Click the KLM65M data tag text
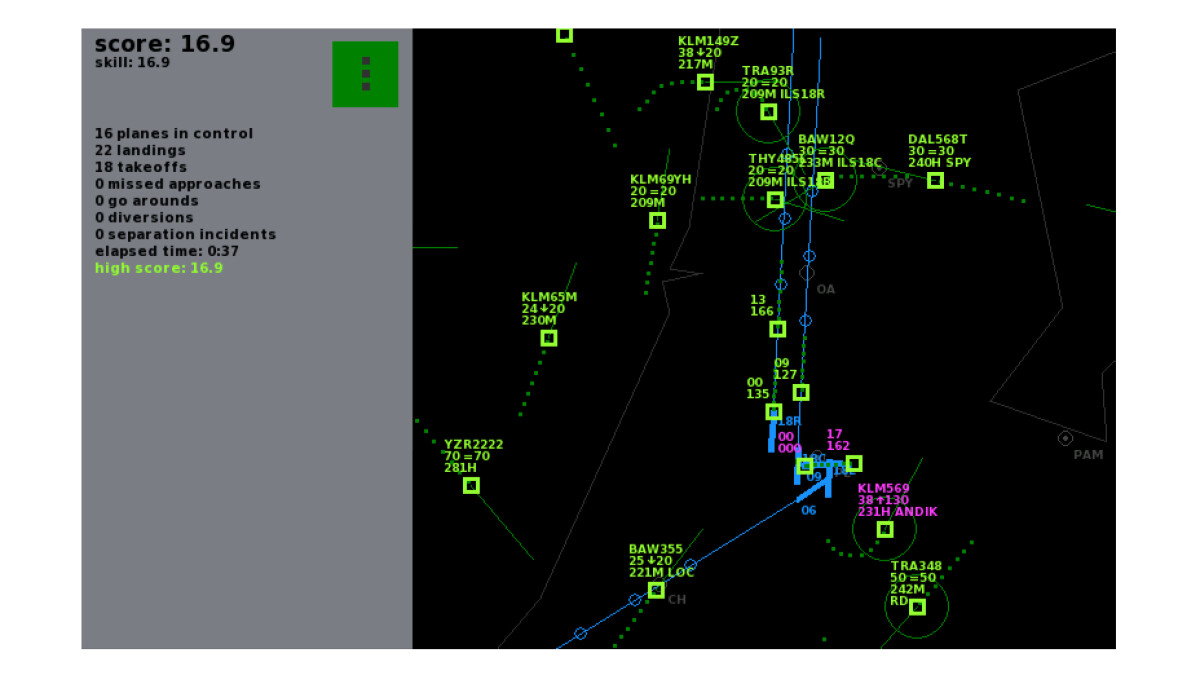The image size is (1200, 675). click(549, 309)
